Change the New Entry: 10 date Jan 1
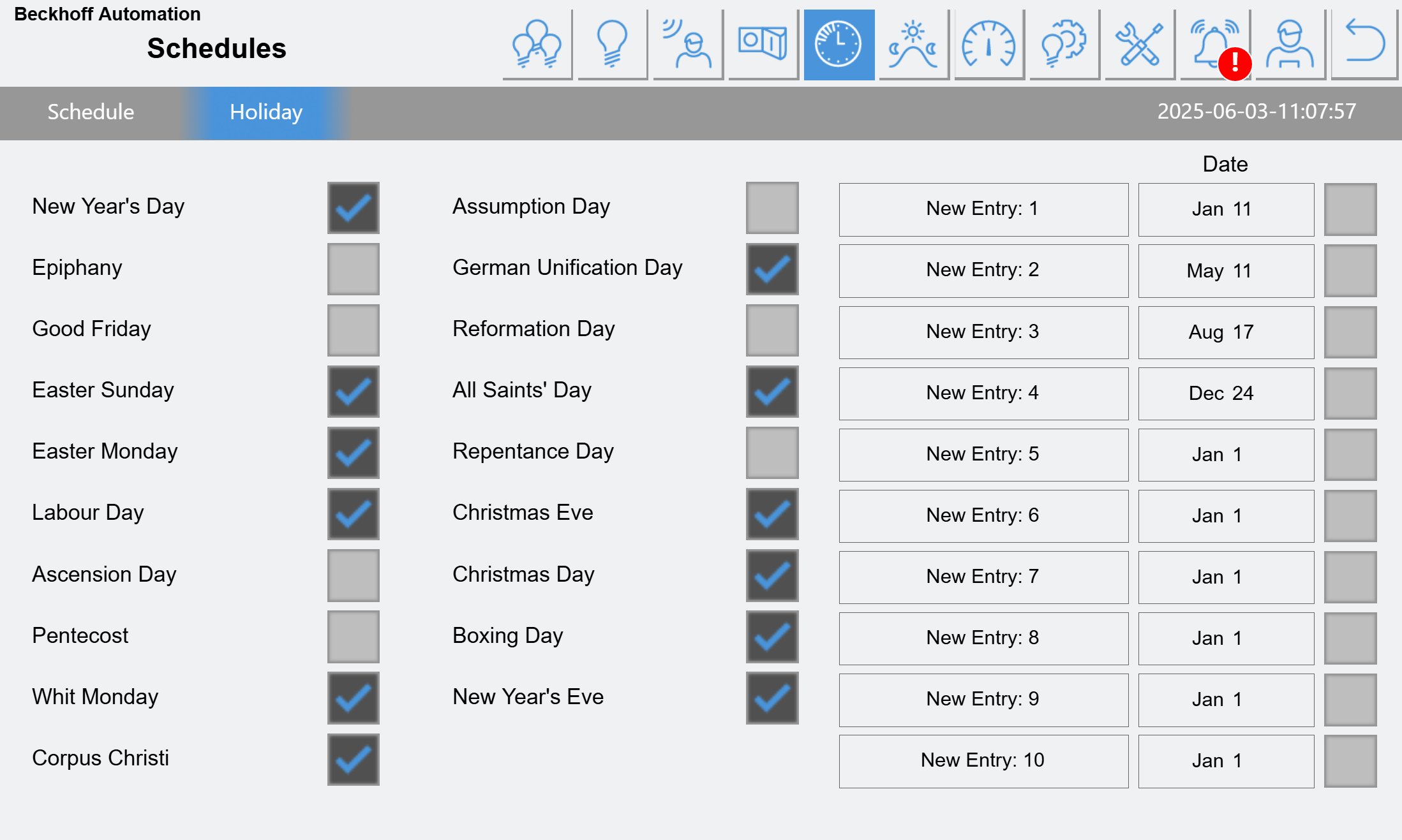This screenshot has height=840, width=1402. pos(1226,761)
